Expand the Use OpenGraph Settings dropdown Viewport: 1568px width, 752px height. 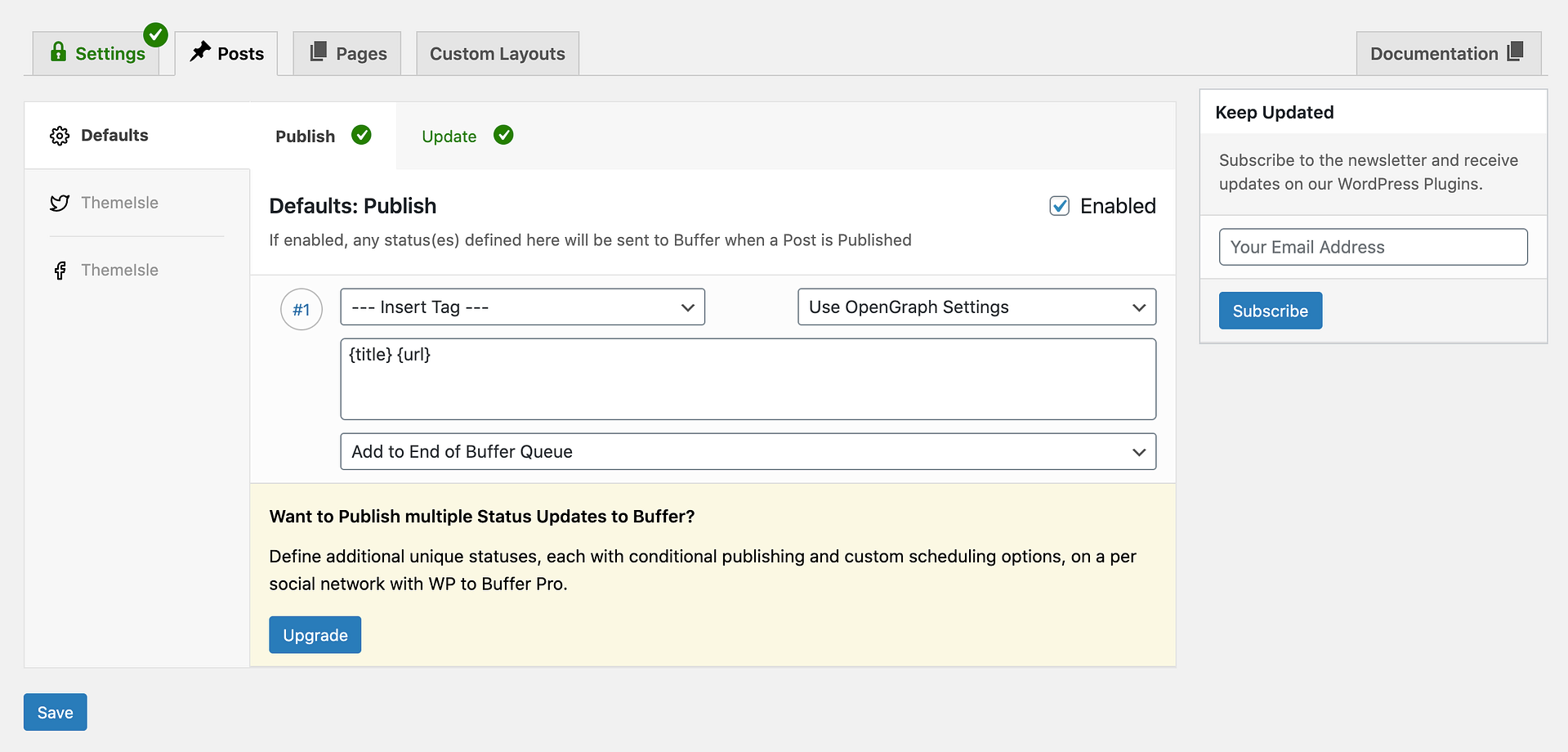coord(976,307)
